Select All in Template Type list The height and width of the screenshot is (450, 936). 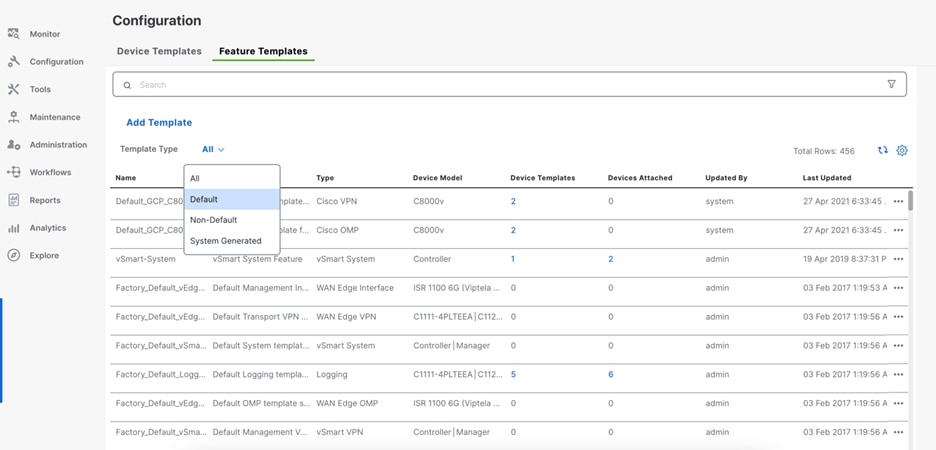(x=232, y=178)
